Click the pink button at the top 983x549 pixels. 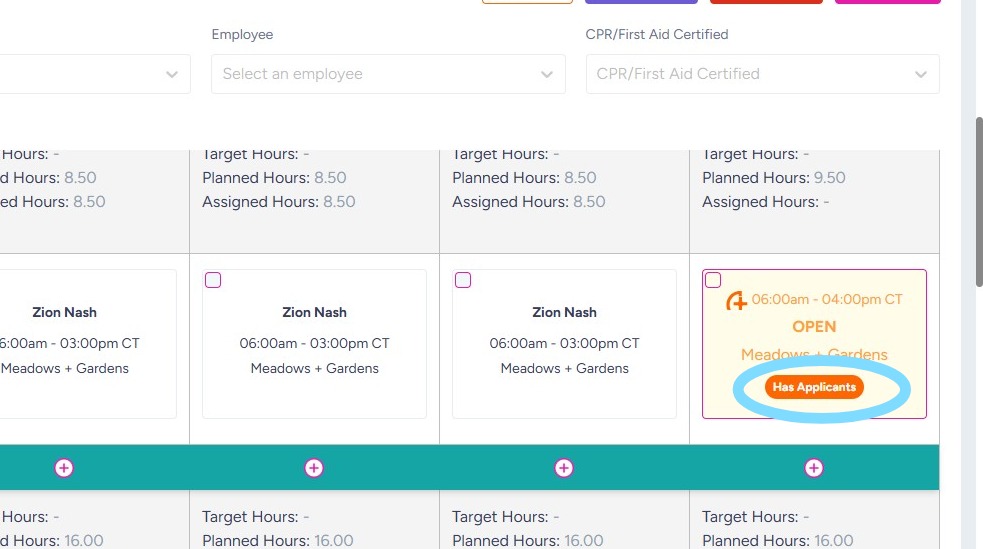(887, 2)
